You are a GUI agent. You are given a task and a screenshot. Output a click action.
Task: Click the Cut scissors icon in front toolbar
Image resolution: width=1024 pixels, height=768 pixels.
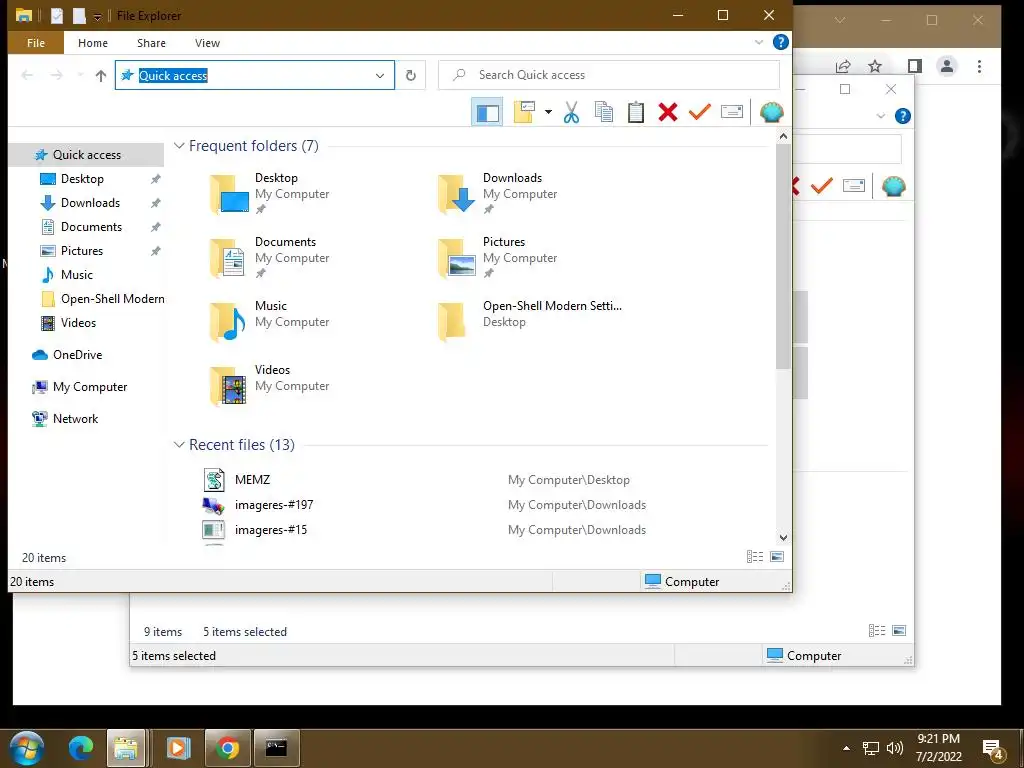(x=571, y=112)
